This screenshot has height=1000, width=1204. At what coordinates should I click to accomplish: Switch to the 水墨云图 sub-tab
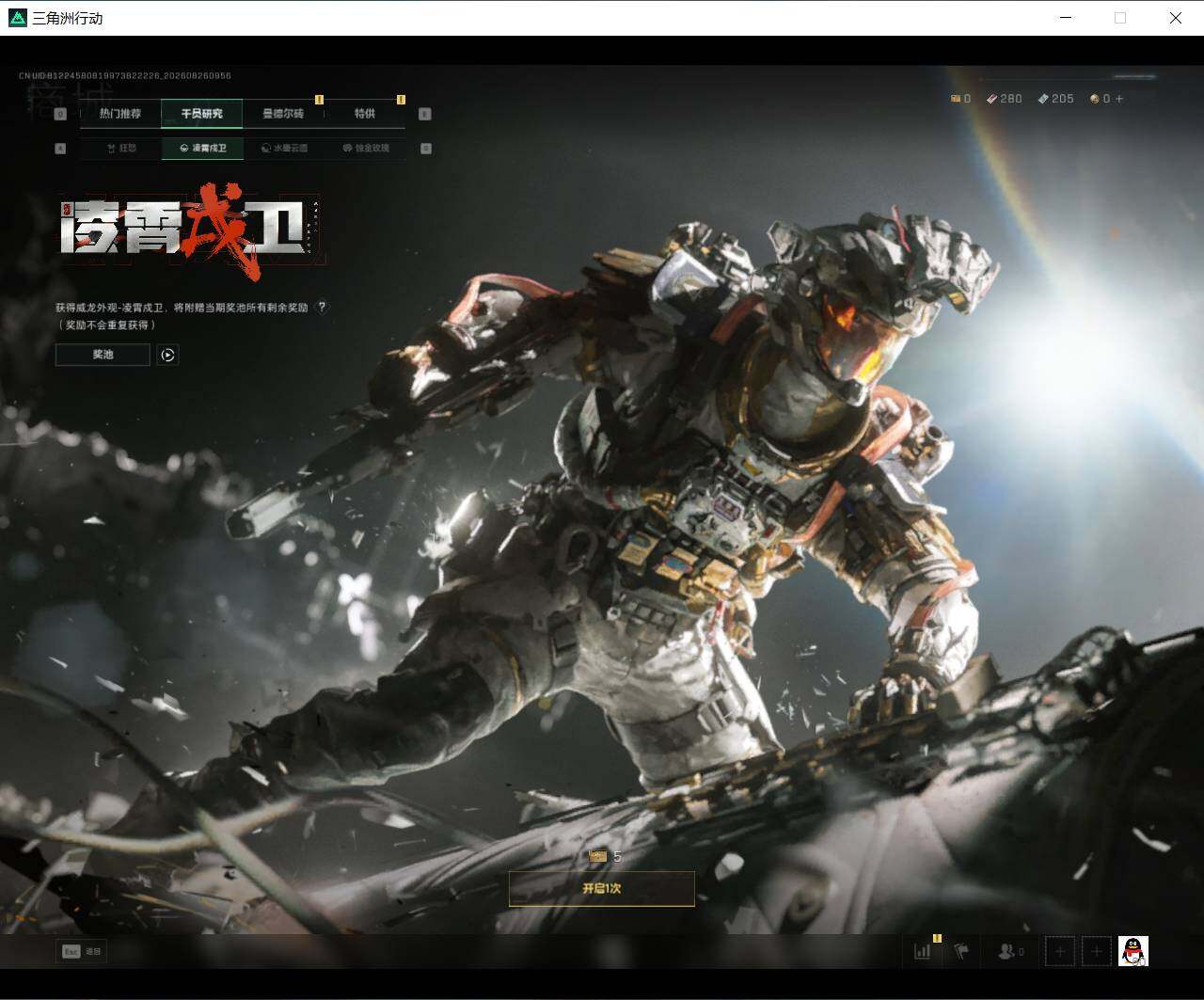284,148
